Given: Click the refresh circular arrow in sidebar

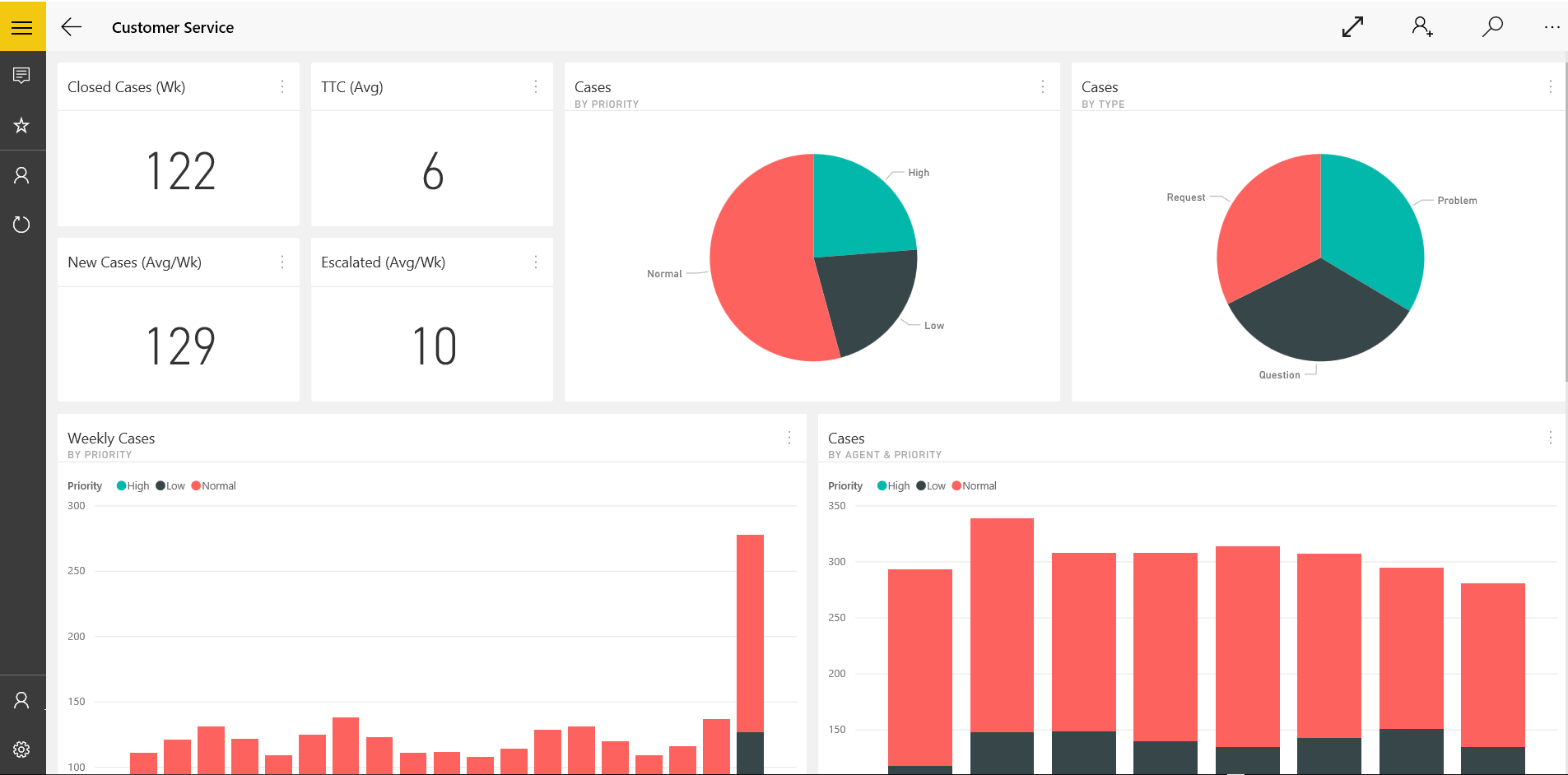Looking at the screenshot, I should point(22,225).
